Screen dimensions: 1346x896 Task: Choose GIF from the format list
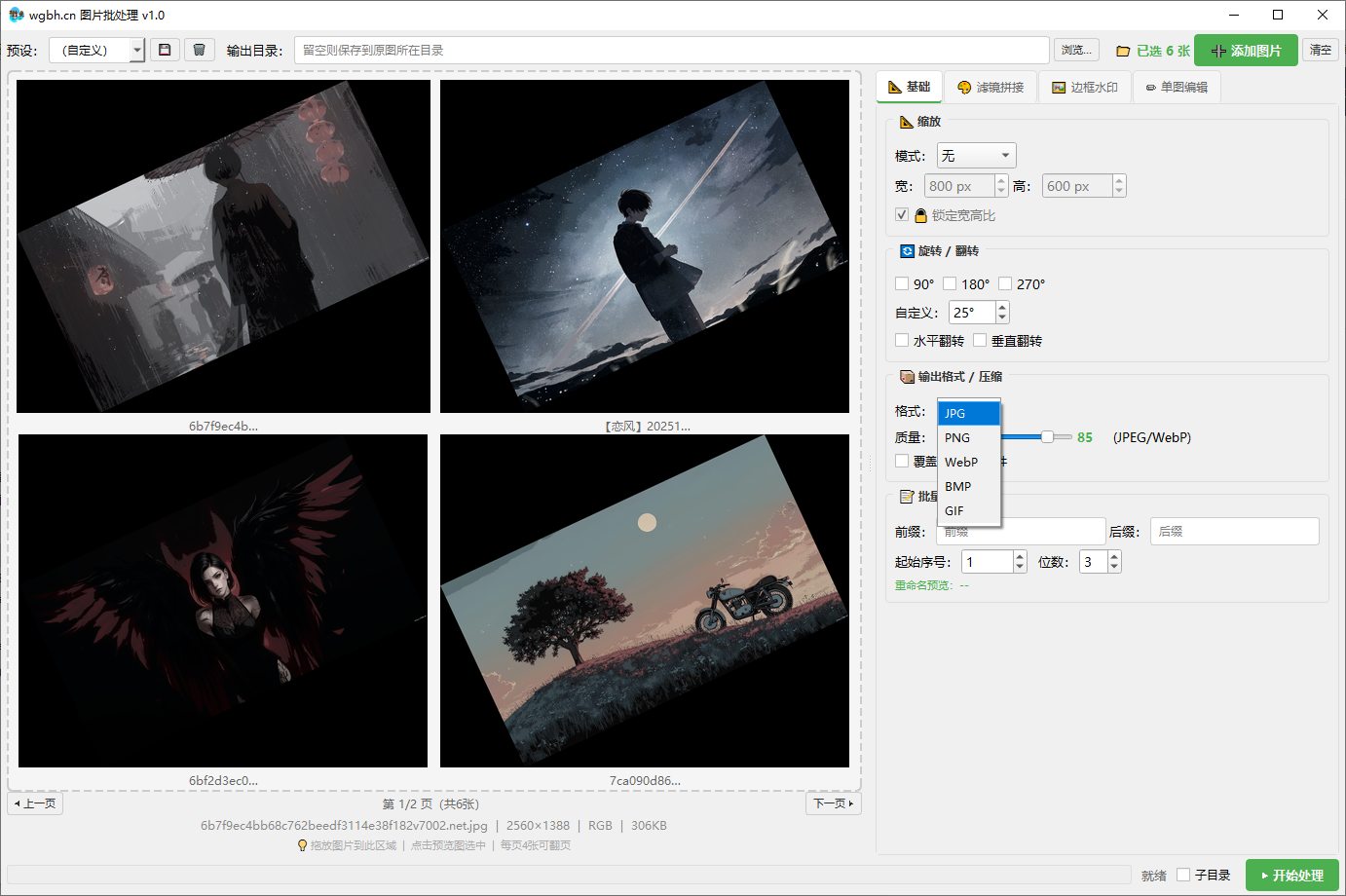coord(969,510)
